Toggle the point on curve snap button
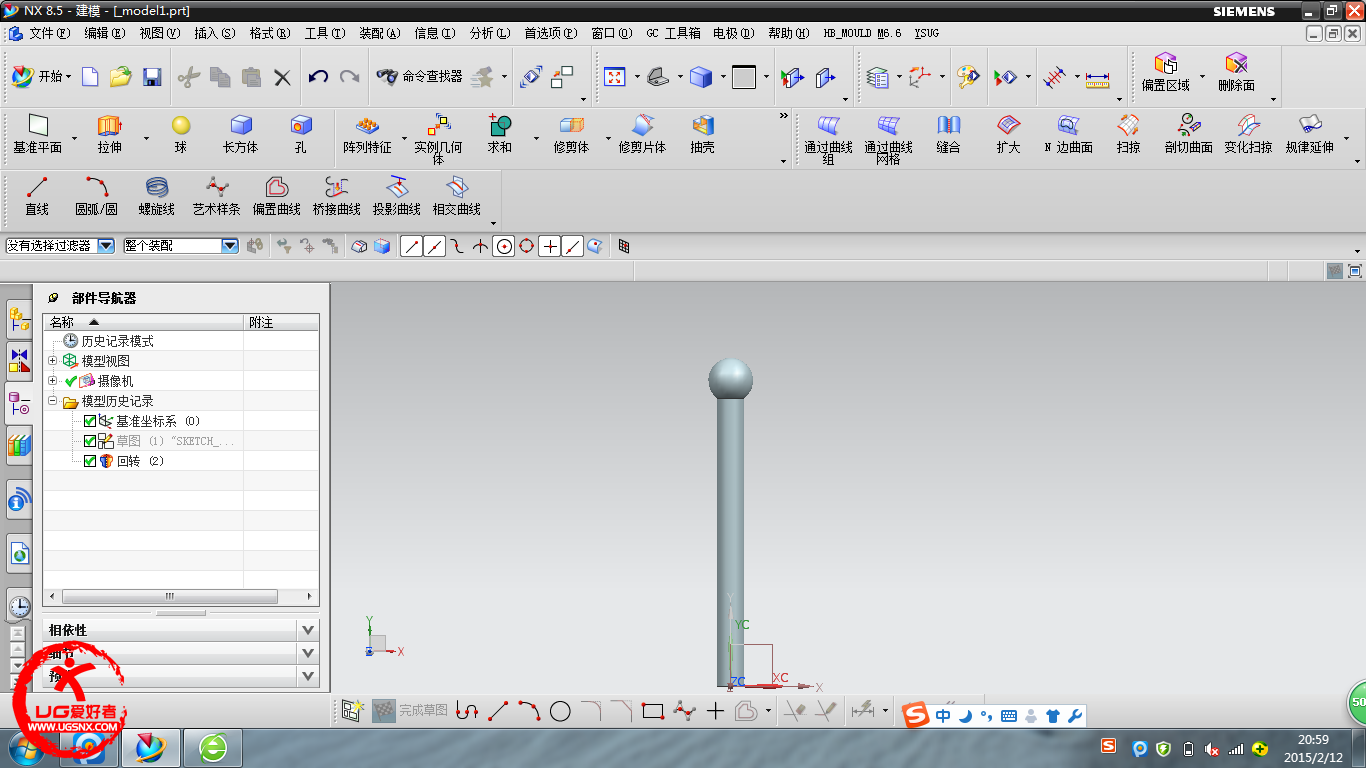This screenshot has height=768, width=1366. pos(572,246)
